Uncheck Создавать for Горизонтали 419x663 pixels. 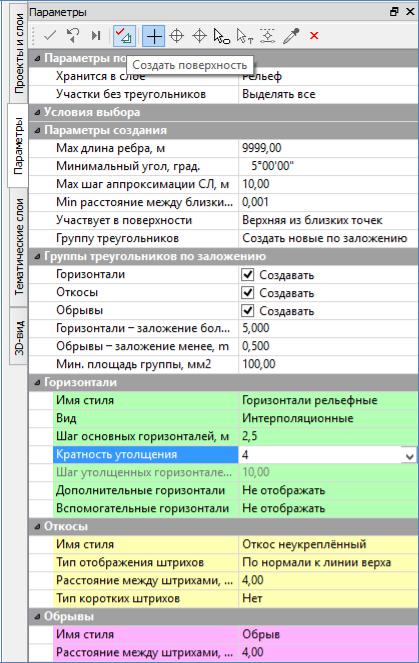248,274
